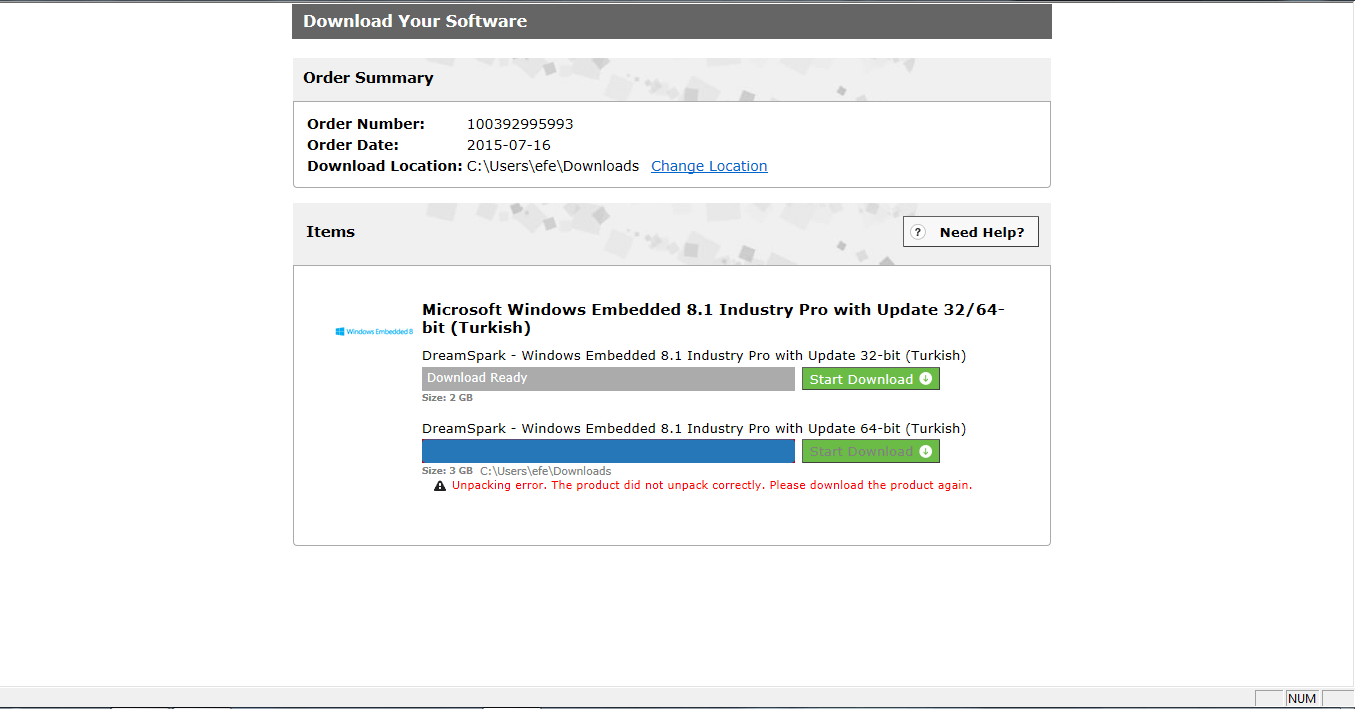Screen dimensions: 1355x709
Task: Click the Download Location: label
Action: coord(384,166)
